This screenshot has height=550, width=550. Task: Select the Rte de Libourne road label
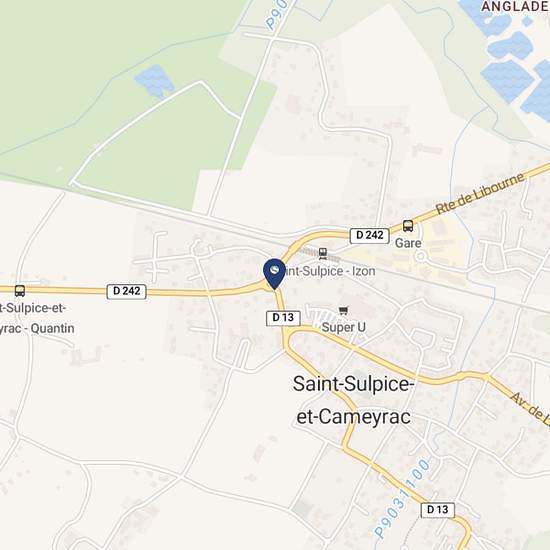tap(480, 193)
